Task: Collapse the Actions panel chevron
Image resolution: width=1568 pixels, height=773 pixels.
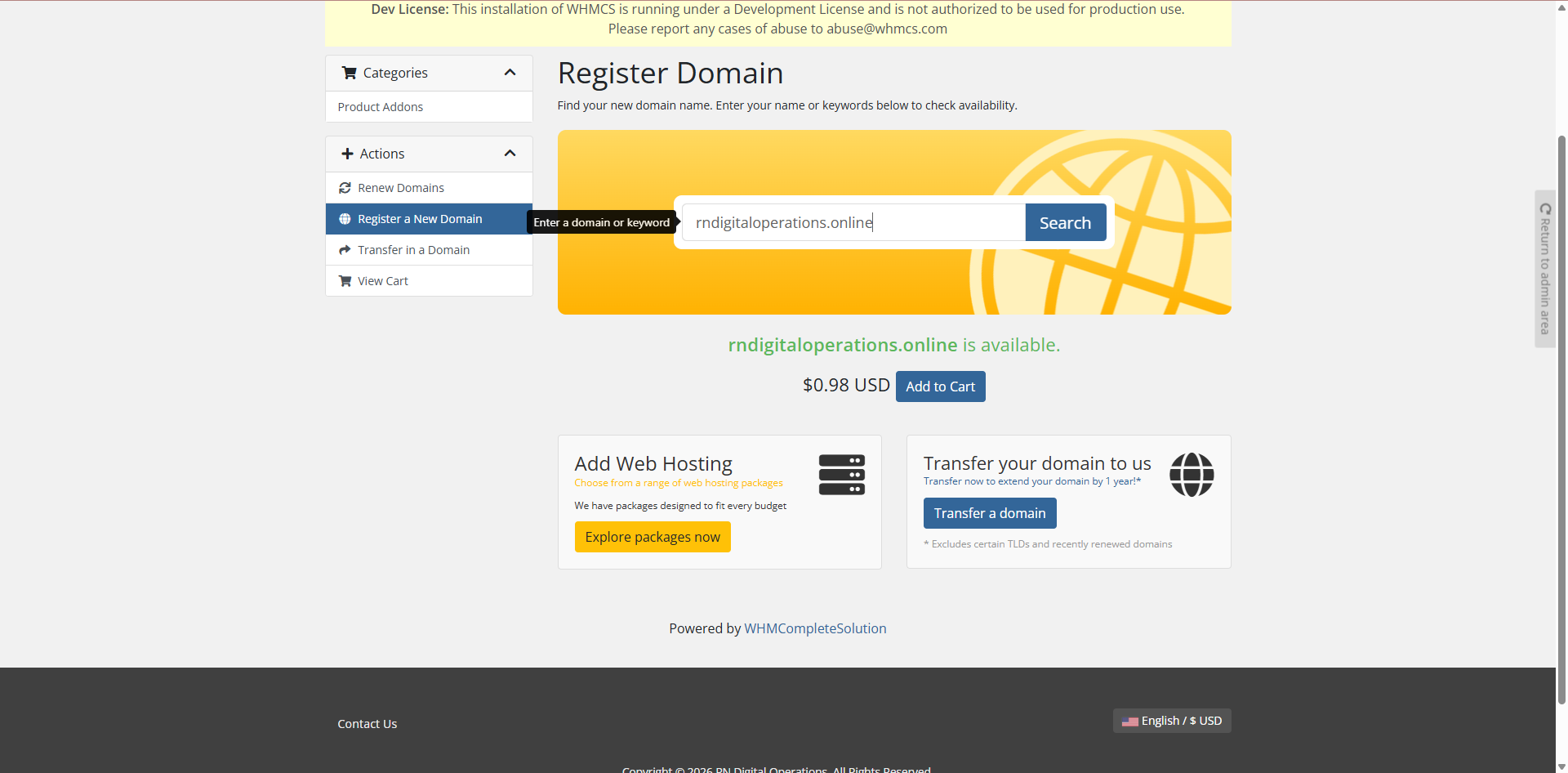Action: point(510,154)
